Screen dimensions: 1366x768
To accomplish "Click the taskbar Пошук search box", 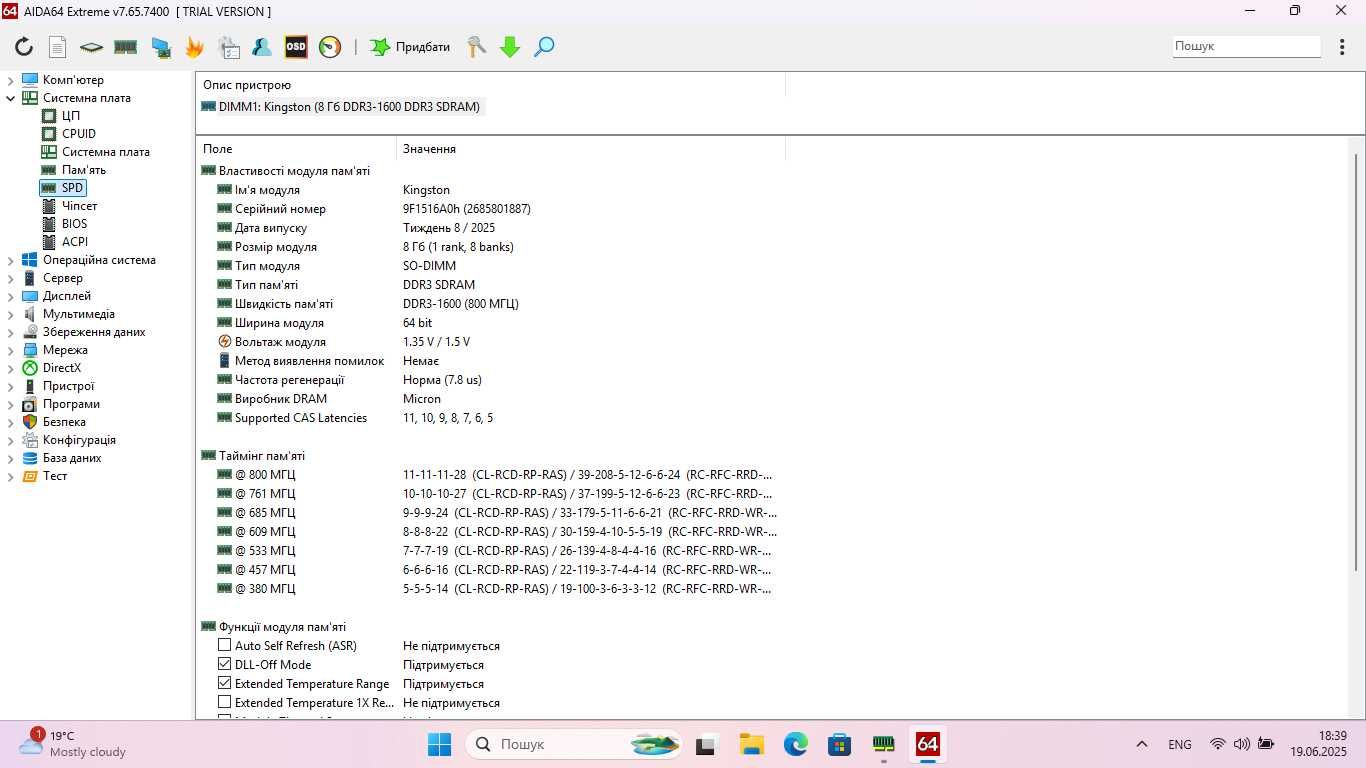I will (x=575, y=744).
